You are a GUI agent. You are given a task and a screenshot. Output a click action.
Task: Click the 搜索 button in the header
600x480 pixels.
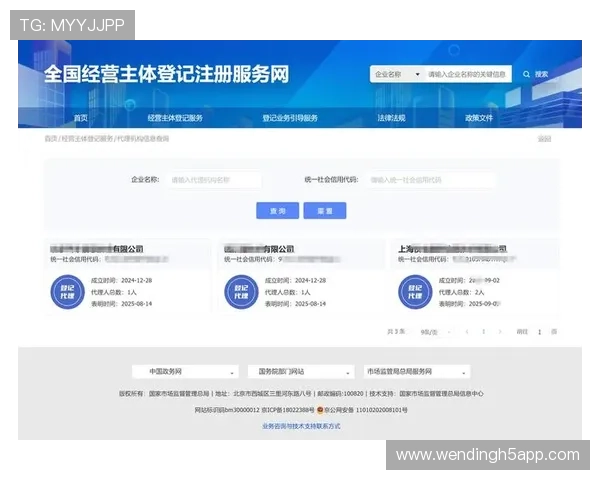(x=536, y=74)
